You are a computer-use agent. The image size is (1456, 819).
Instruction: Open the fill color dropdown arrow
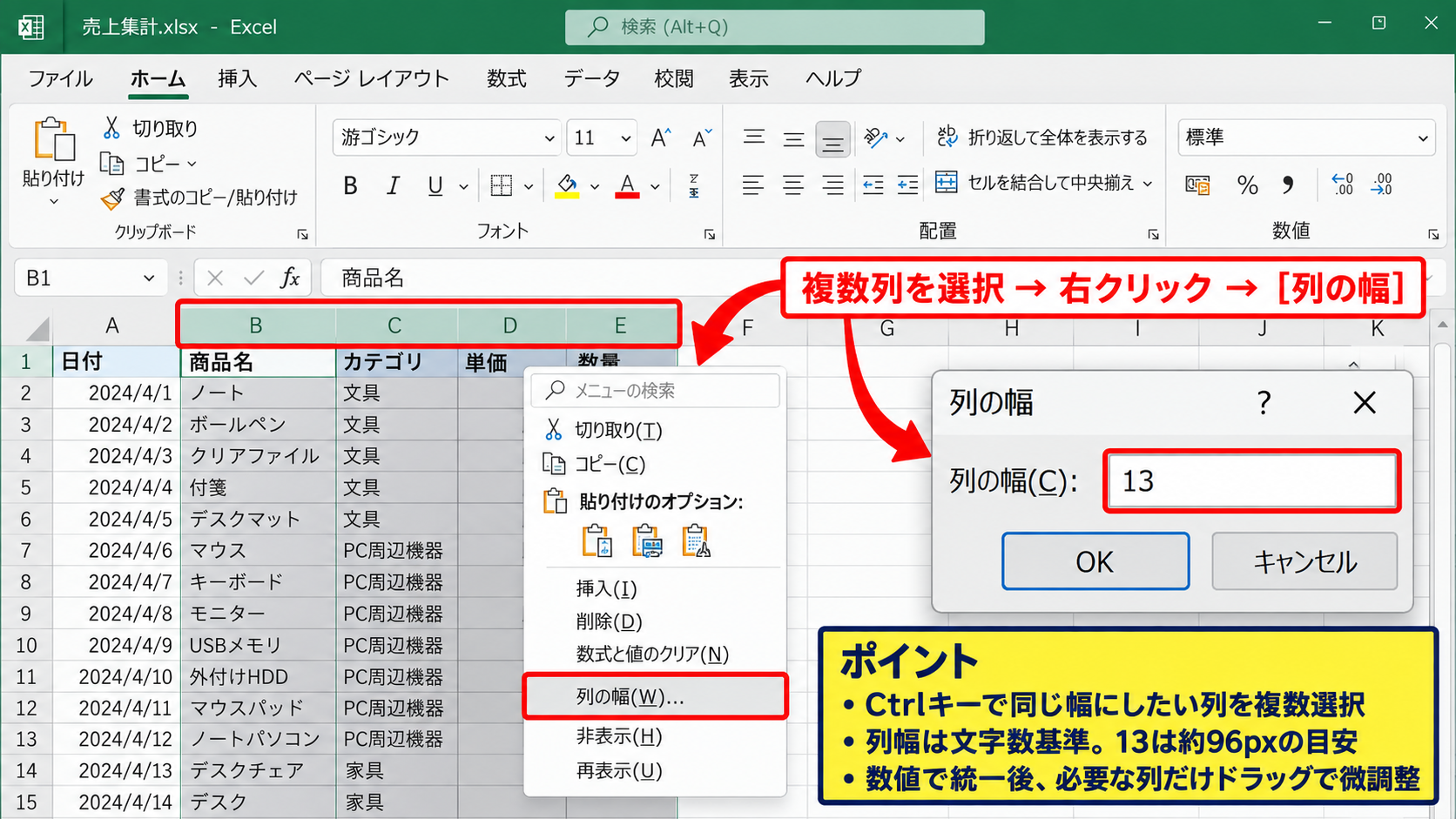[x=595, y=186]
